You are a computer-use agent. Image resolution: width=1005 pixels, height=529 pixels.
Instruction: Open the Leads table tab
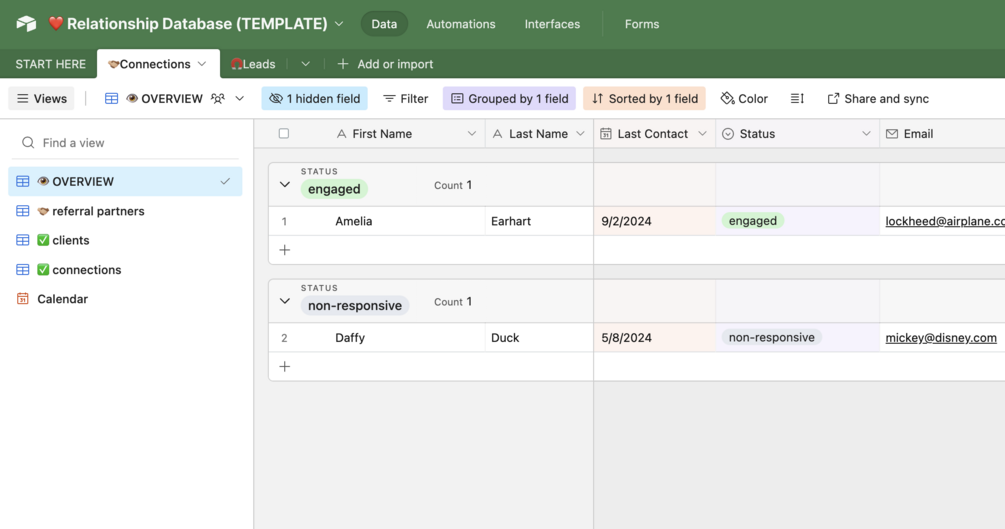[x=253, y=64]
